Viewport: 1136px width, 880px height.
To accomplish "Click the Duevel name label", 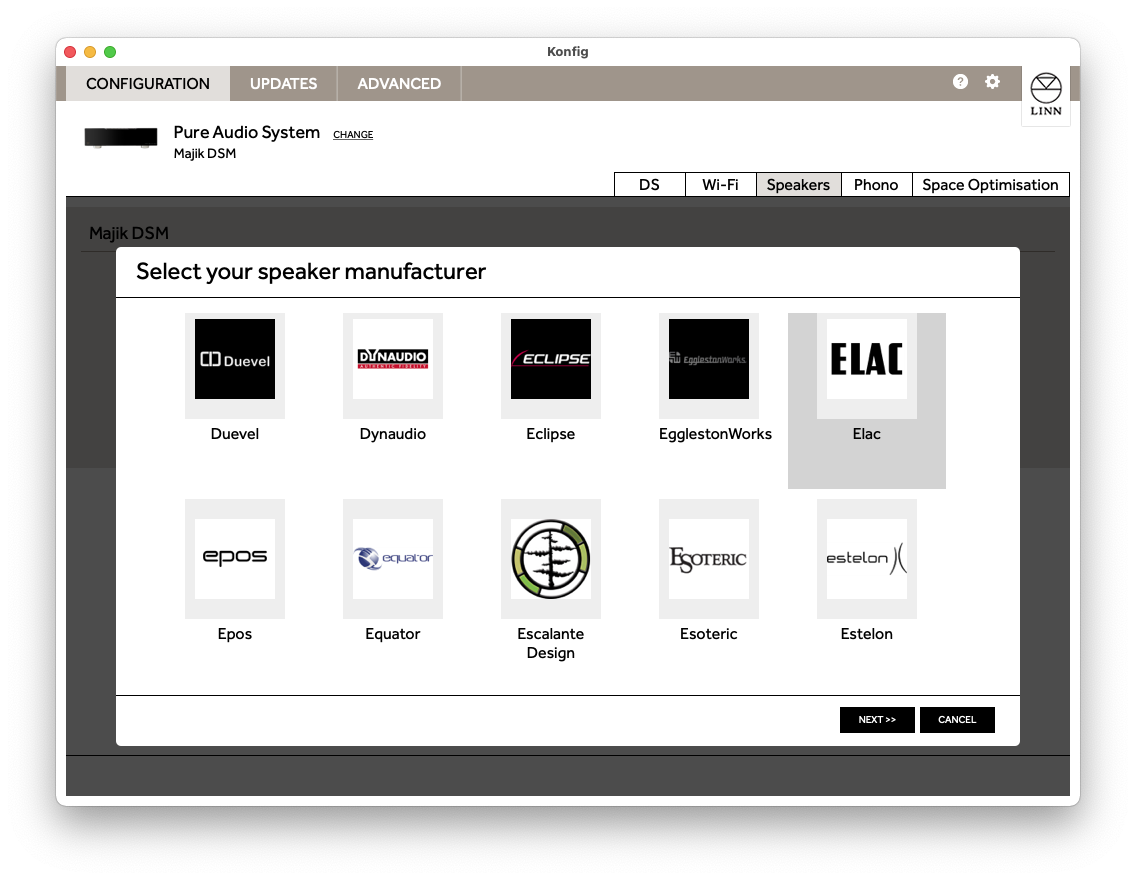I will coord(235,434).
